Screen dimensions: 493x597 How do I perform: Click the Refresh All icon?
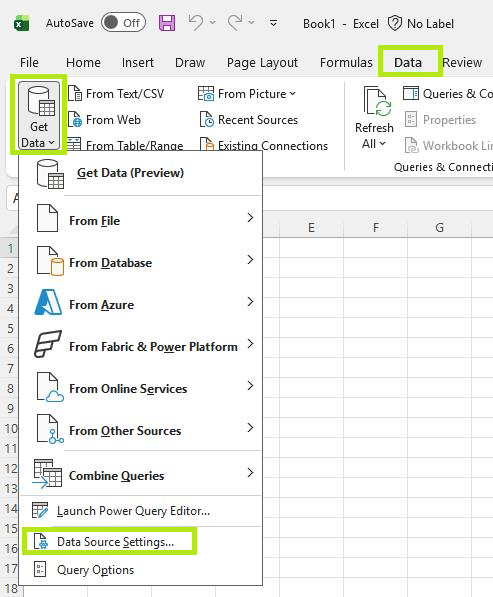(x=377, y=101)
